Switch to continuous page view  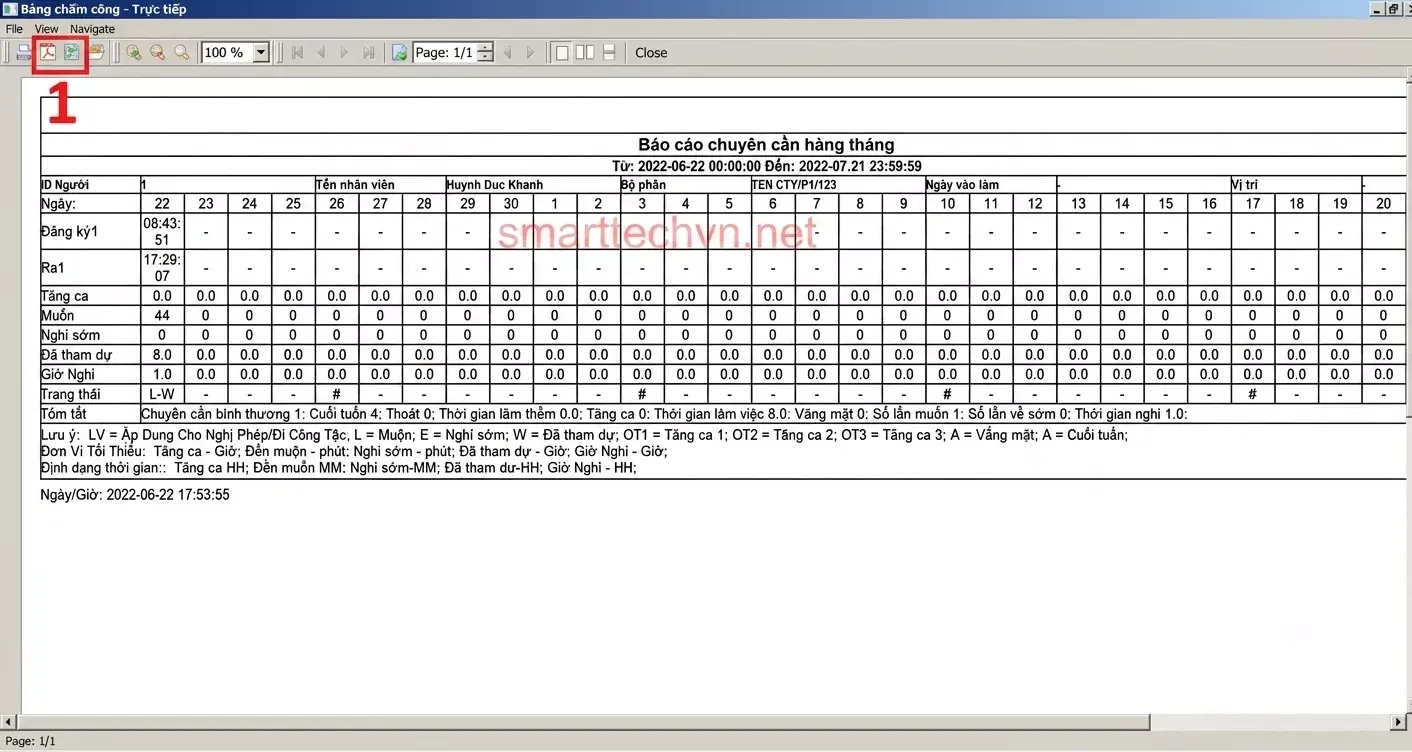click(609, 53)
